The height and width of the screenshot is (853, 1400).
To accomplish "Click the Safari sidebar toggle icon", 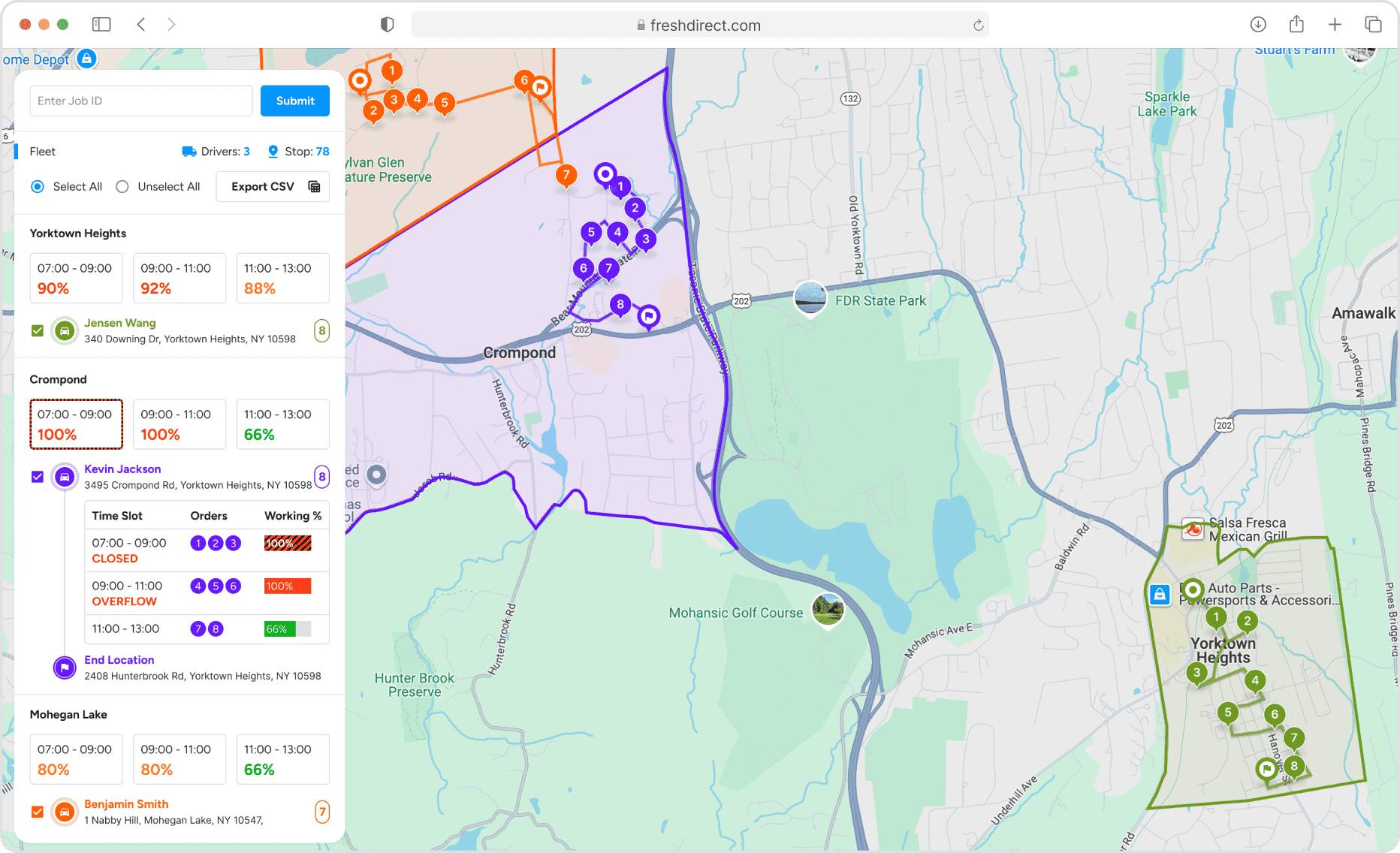I will [x=101, y=25].
